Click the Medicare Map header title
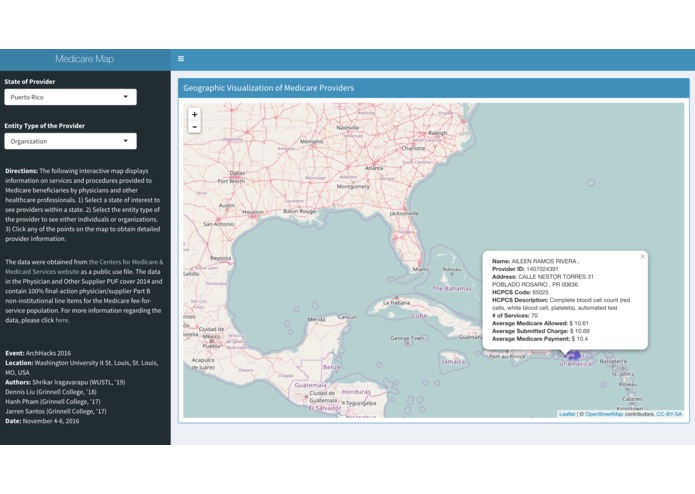The height and width of the screenshot is (494, 695). click(x=85, y=59)
